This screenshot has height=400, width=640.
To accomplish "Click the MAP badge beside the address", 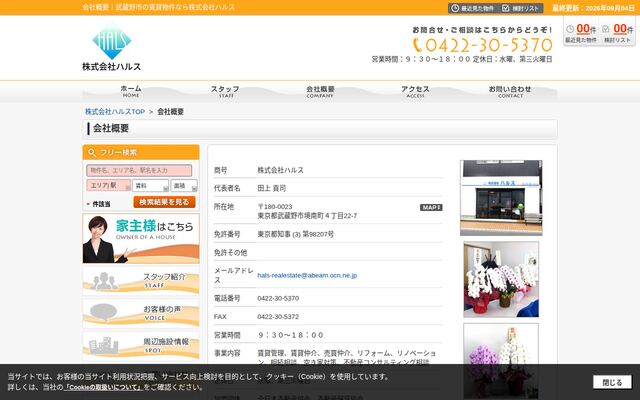I will click(x=431, y=207).
